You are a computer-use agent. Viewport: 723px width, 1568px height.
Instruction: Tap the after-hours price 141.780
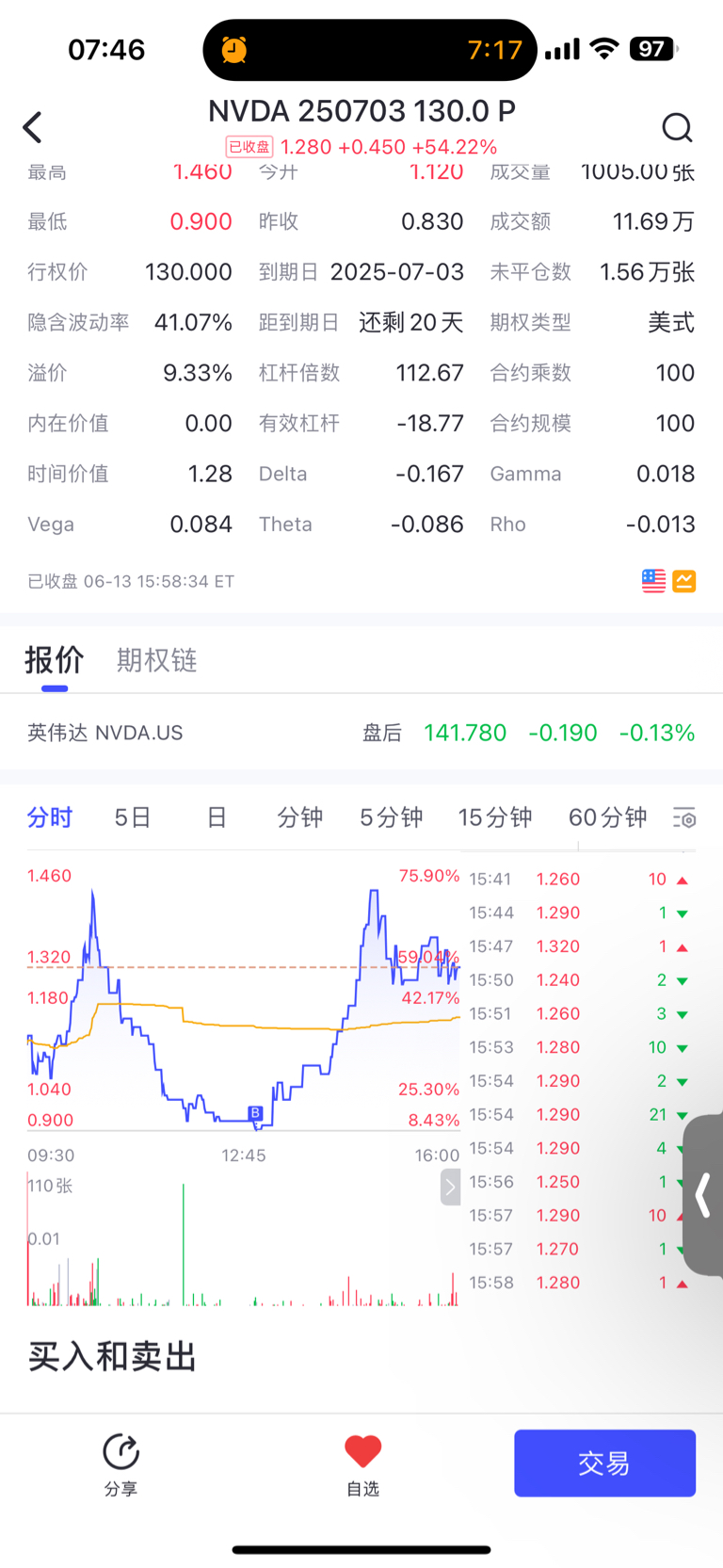pos(465,733)
